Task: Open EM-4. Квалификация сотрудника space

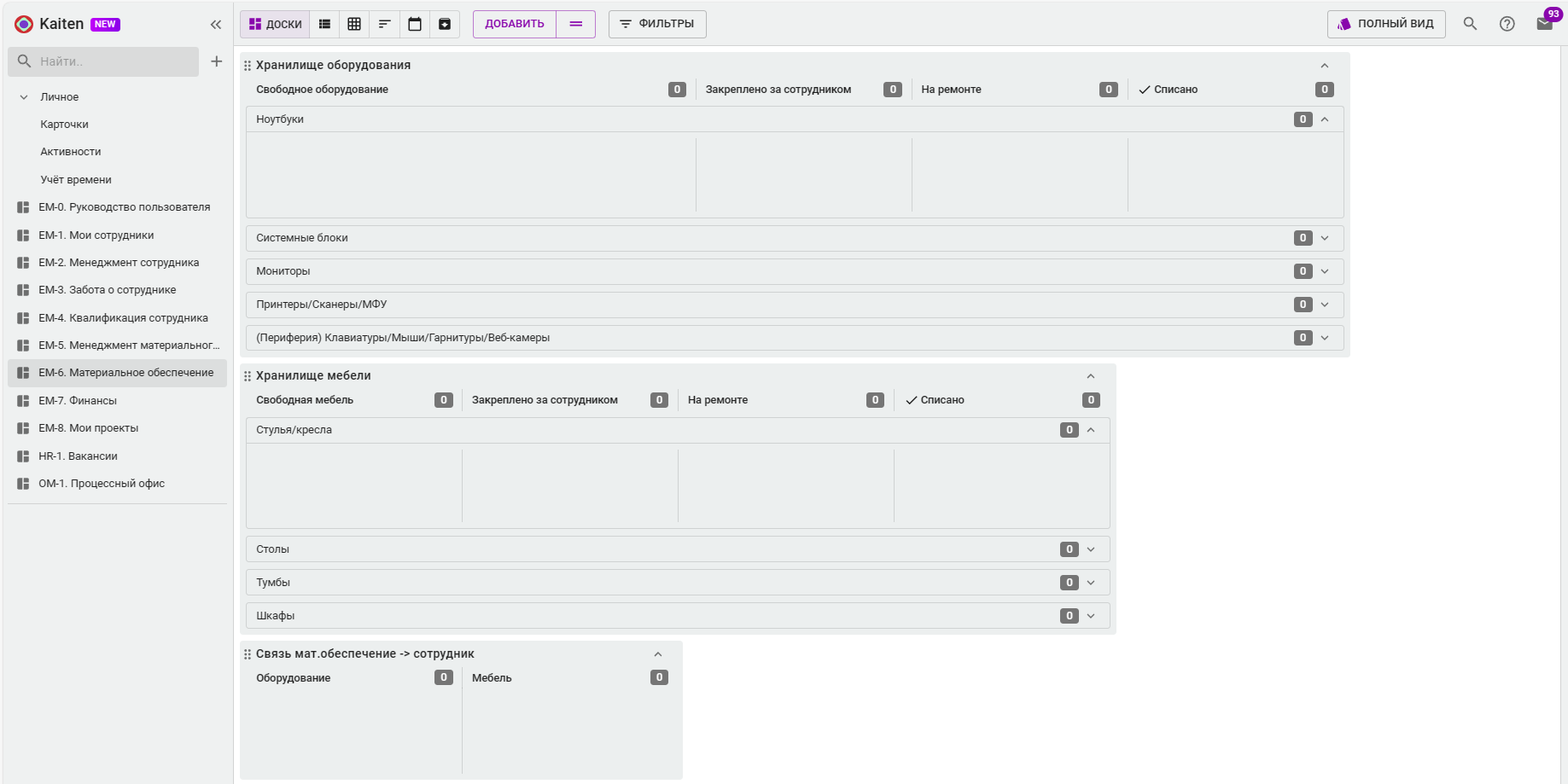Action: (118, 318)
